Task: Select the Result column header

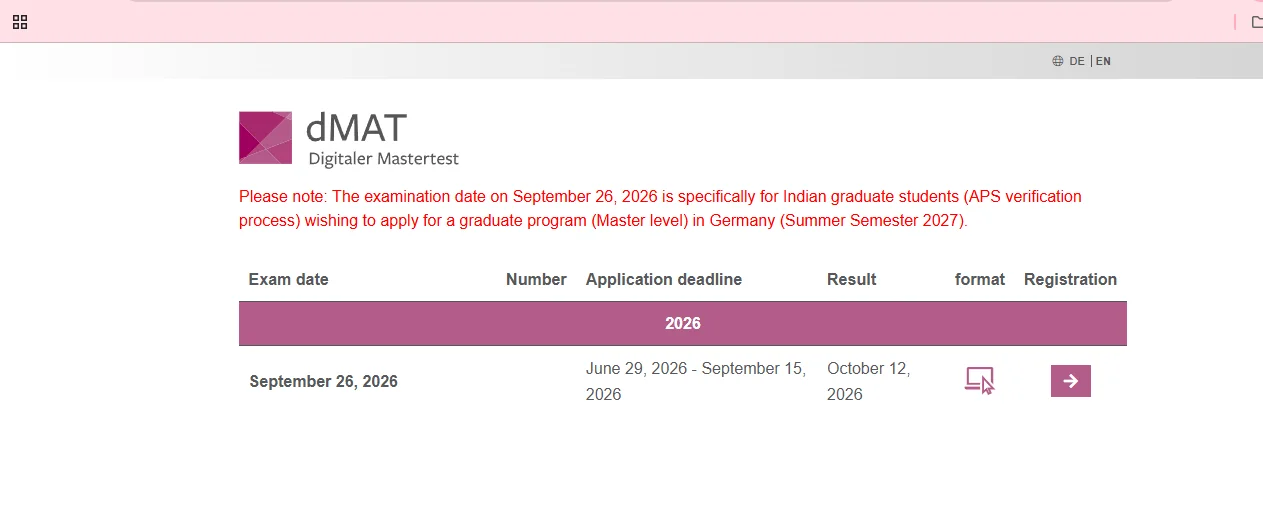Action: coord(852,279)
